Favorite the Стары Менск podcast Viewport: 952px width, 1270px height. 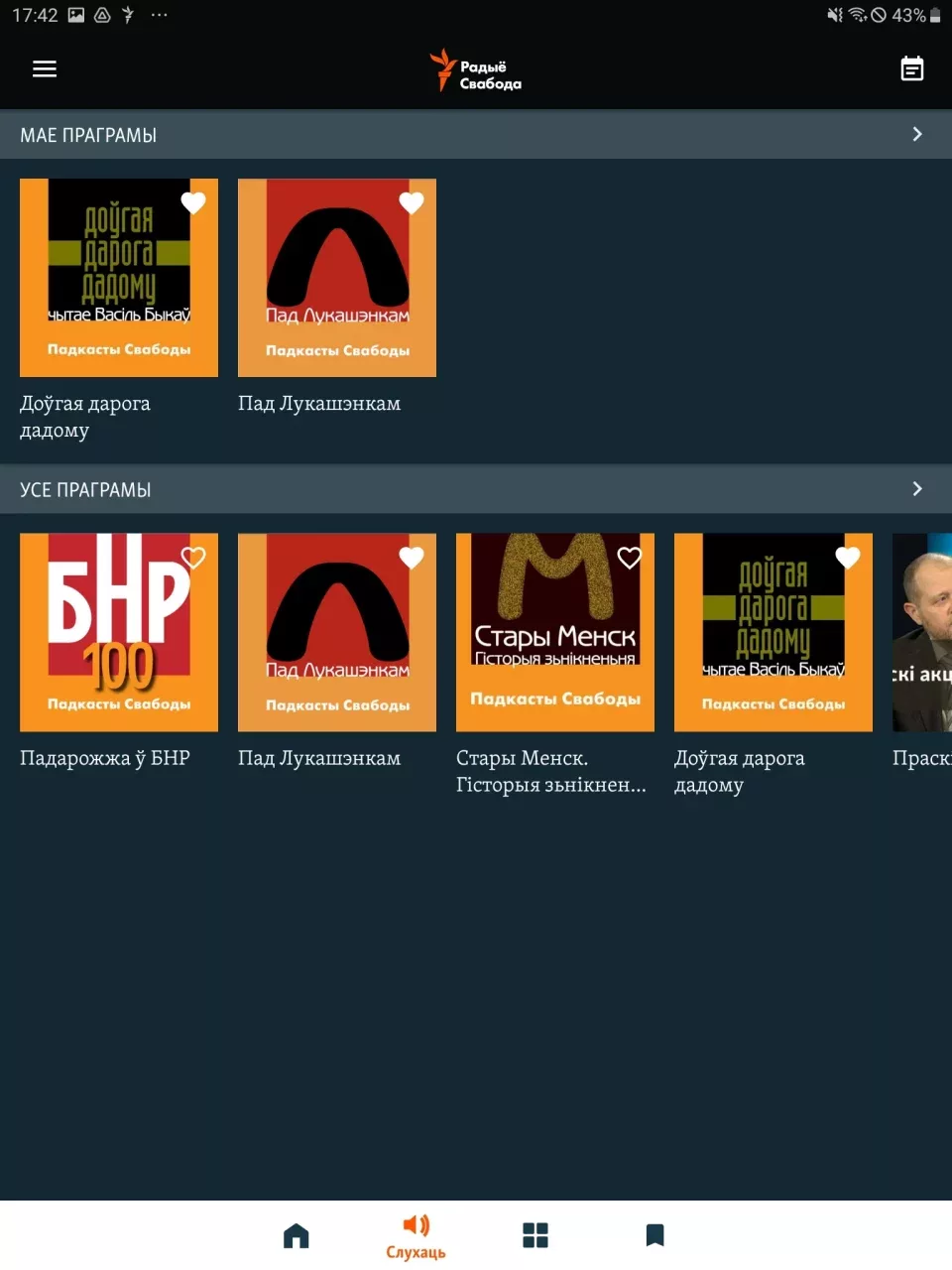click(x=630, y=558)
